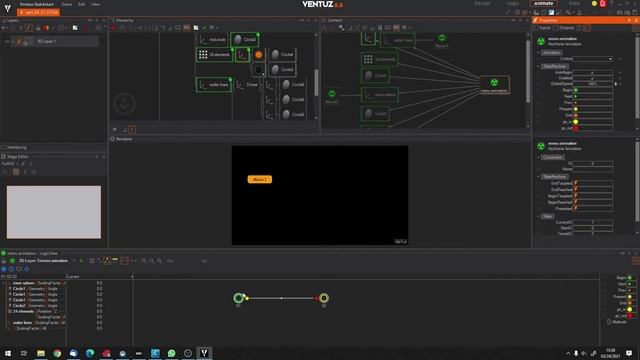The image size is (640, 360).
Task: Select the 24 elements hierarchy node
Action: coord(215,54)
